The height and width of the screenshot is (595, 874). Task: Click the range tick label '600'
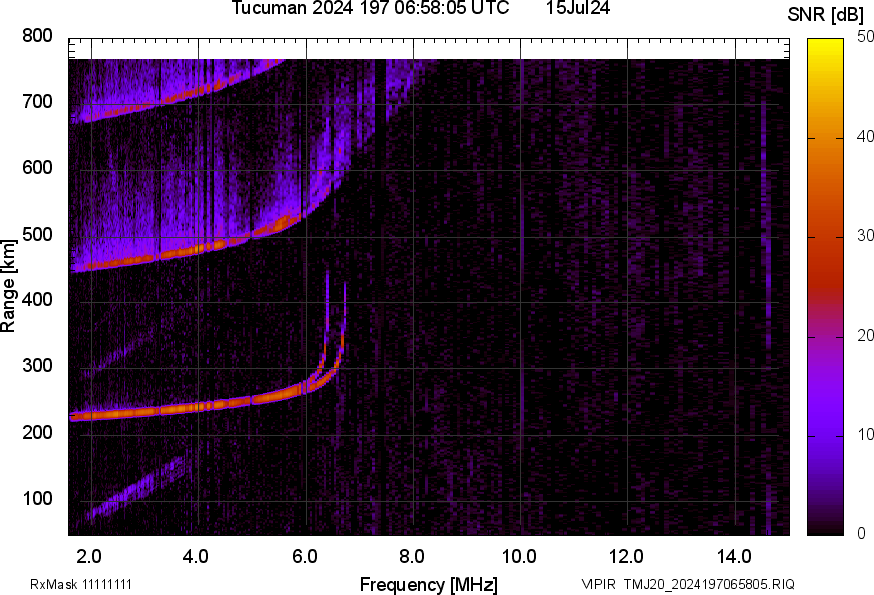[37, 168]
